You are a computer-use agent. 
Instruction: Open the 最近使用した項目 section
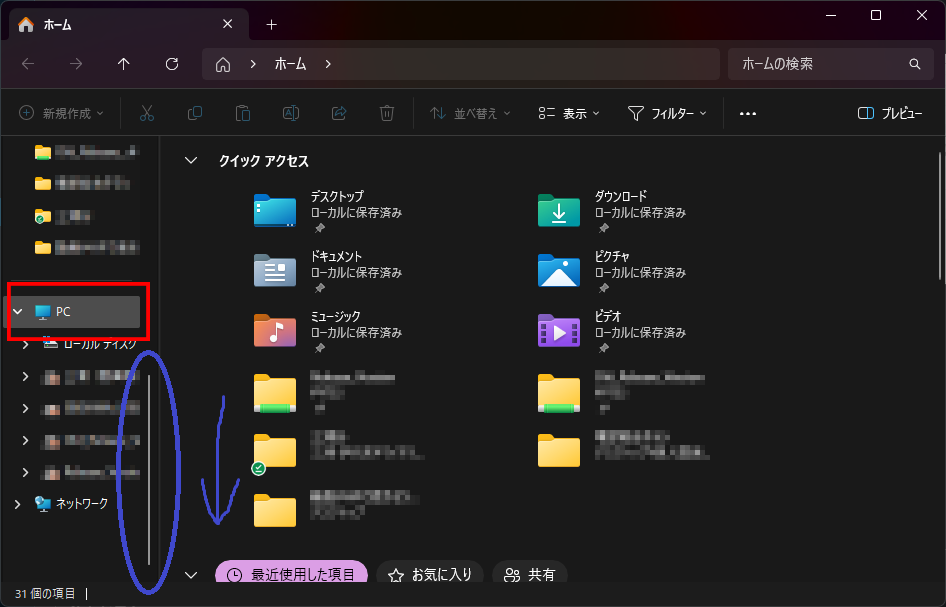(x=291, y=573)
